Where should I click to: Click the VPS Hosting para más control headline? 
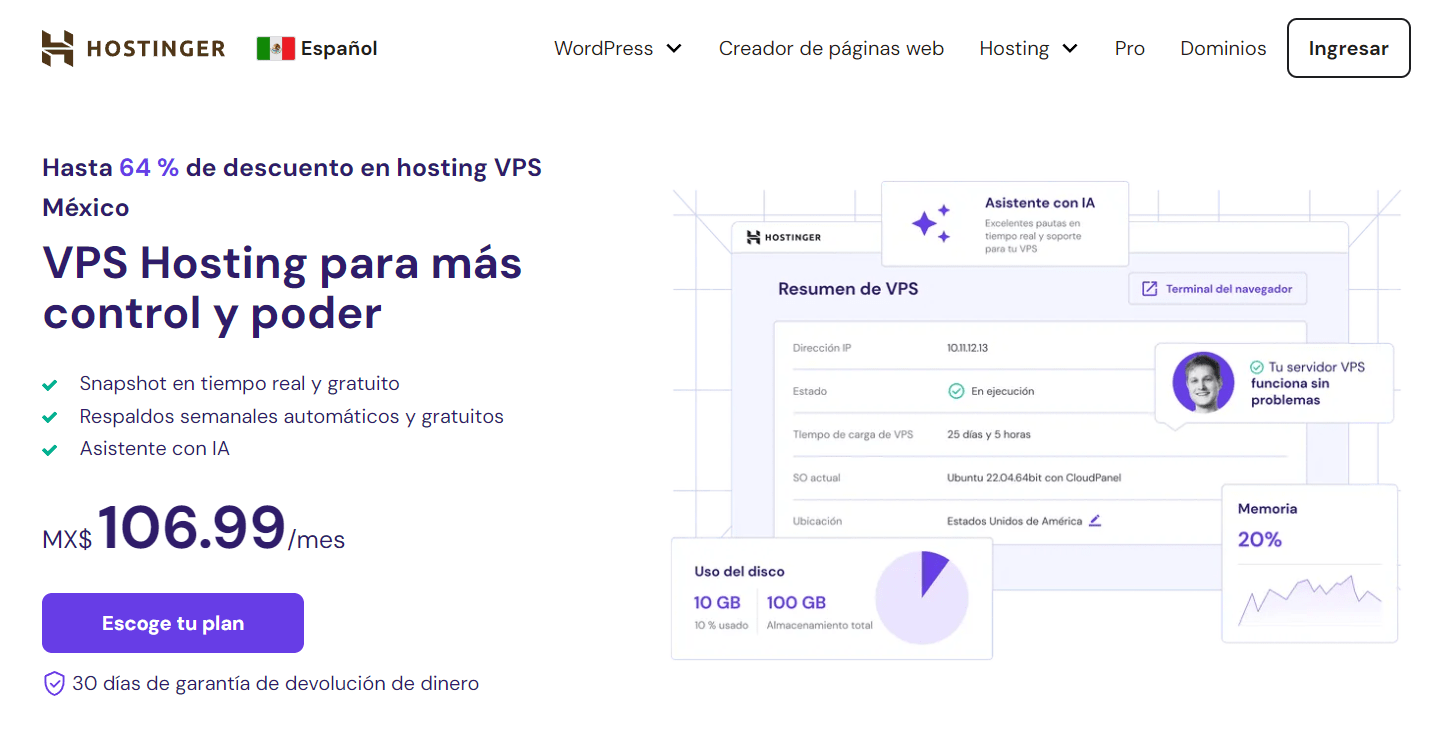(282, 288)
